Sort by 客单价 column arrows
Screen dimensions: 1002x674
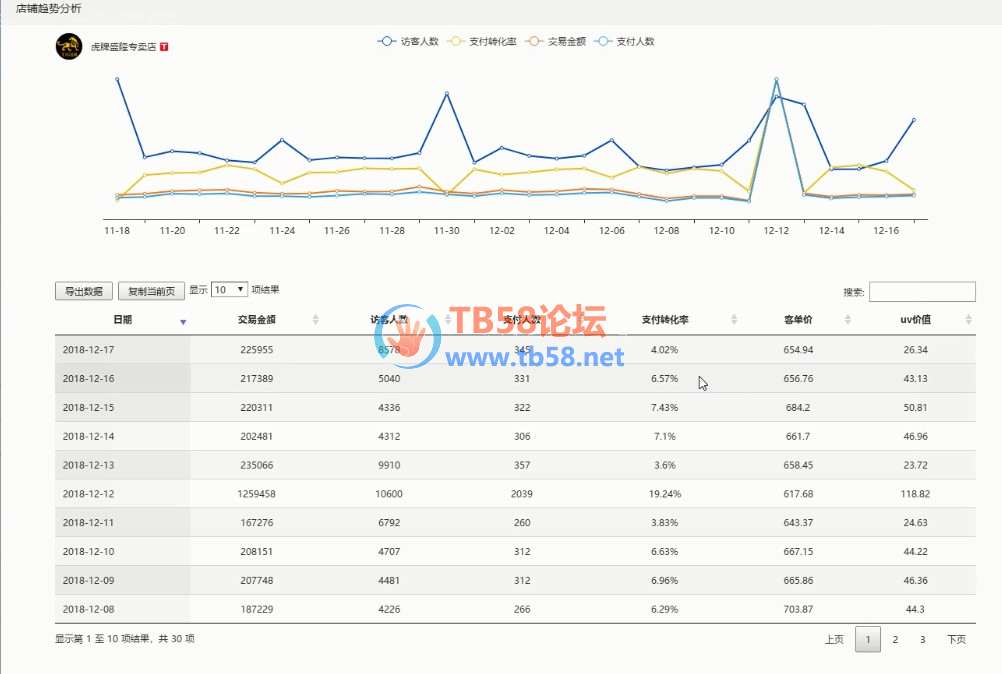[847, 319]
